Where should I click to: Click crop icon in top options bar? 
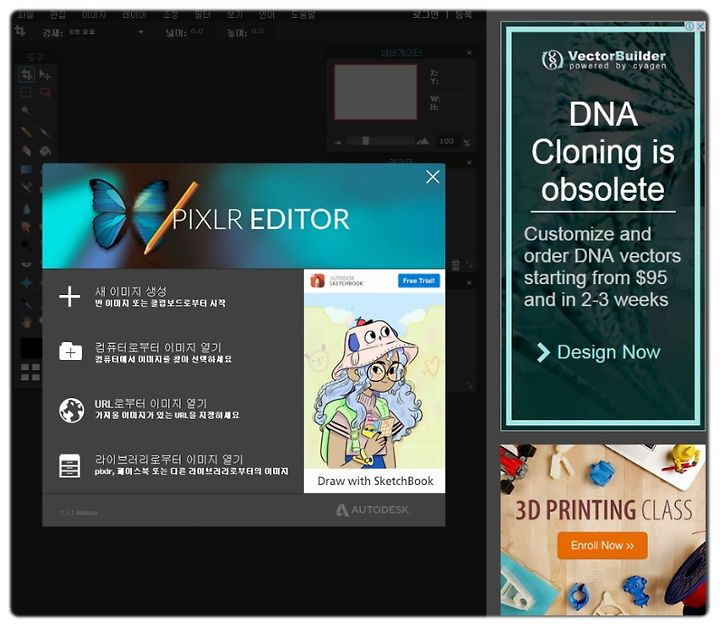coord(20,31)
